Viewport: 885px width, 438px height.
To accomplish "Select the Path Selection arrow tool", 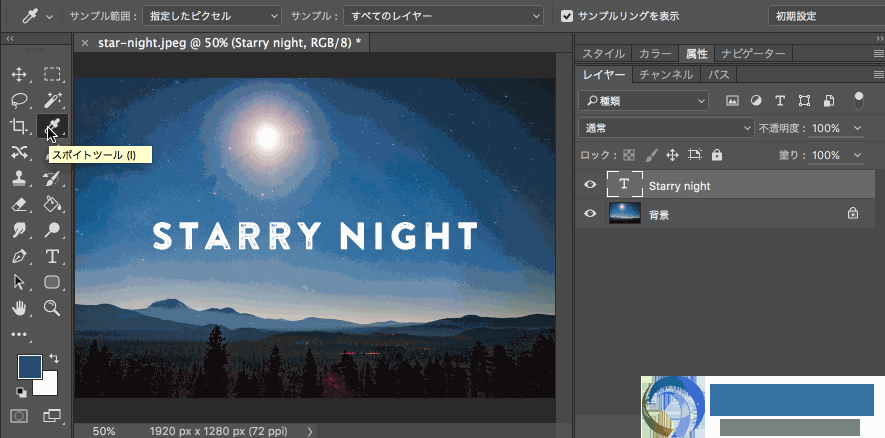I will coord(19,282).
